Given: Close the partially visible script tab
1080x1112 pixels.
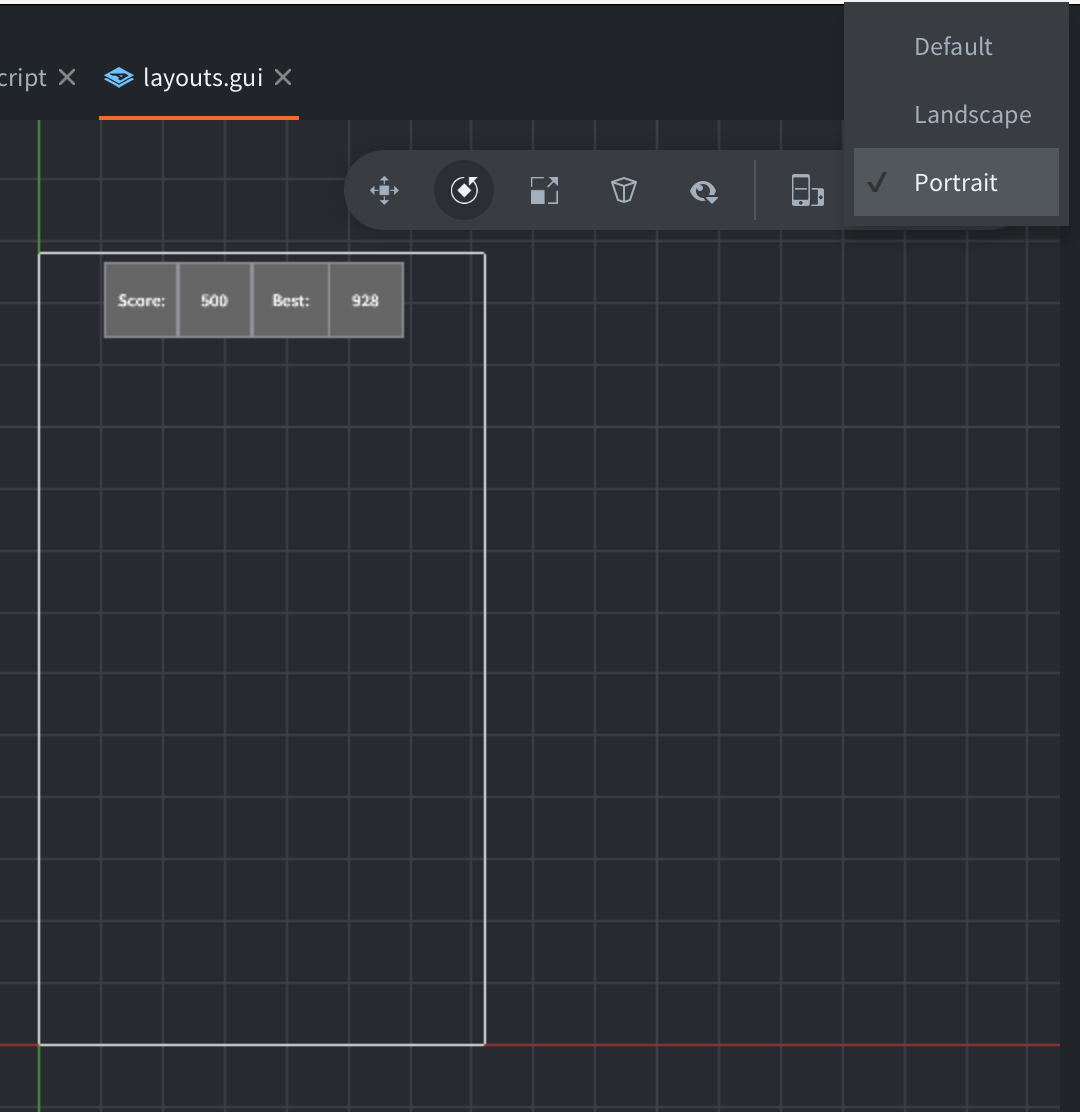Looking at the screenshot, I should [67, 77].
